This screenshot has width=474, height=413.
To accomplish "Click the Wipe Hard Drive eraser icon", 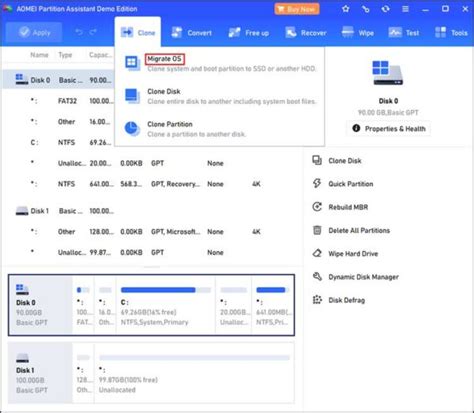I will click(317, 253).
